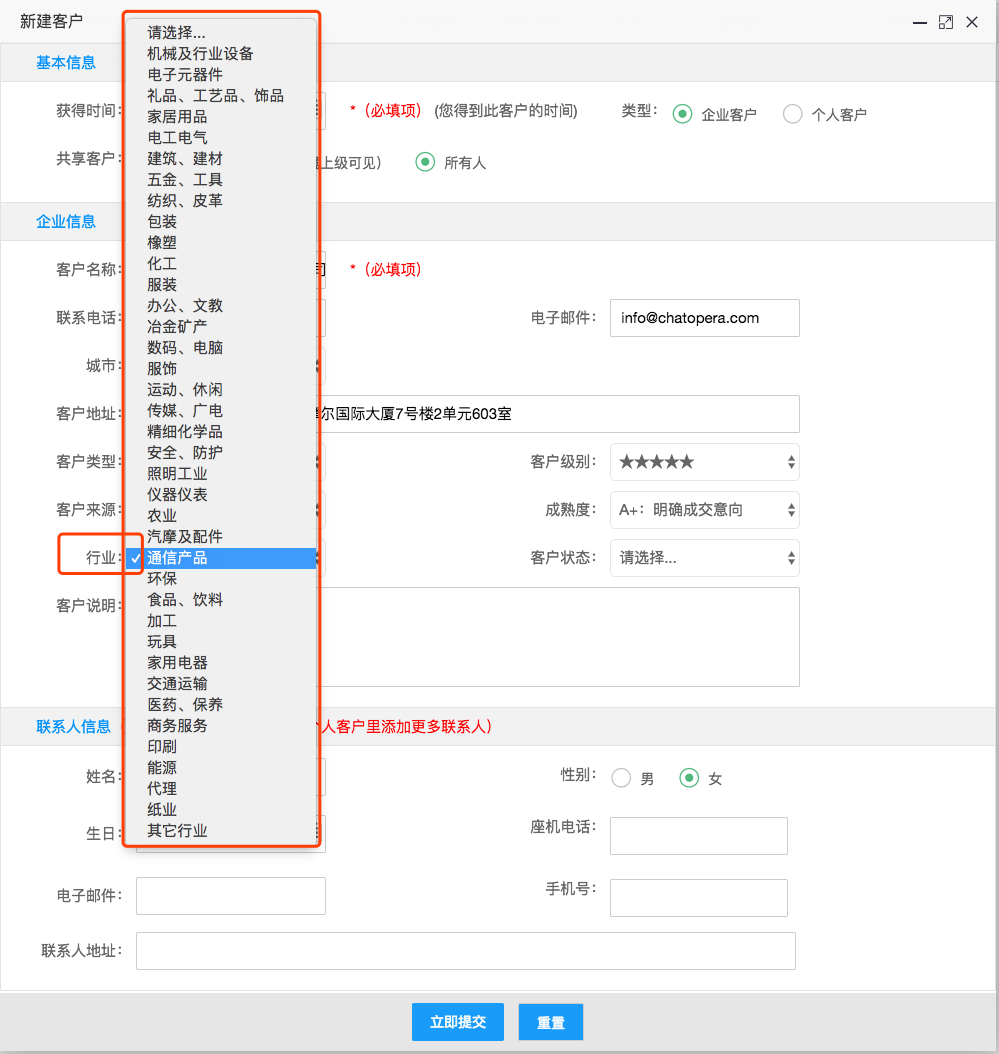Click the email field showing info@chatopera.com

(704, 318)
